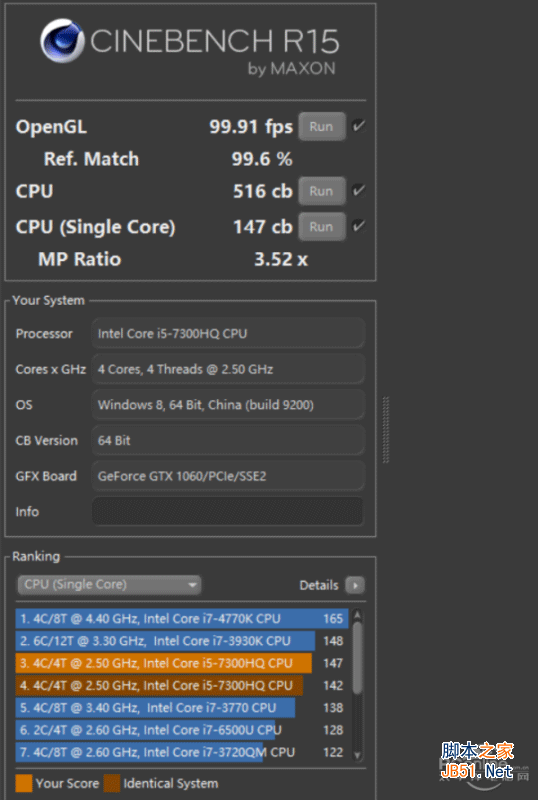
Task: Uncheck the CPU (Single Core) test checkbox
Action: point(359,226)
